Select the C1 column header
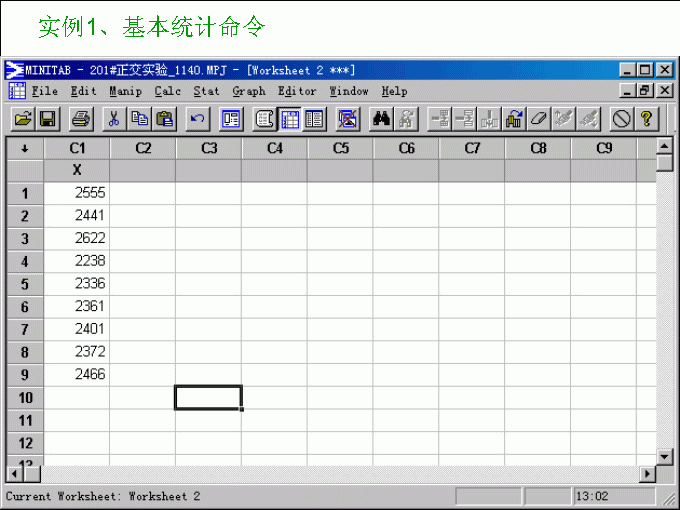The image size is (680, 510). pos(77,148)
